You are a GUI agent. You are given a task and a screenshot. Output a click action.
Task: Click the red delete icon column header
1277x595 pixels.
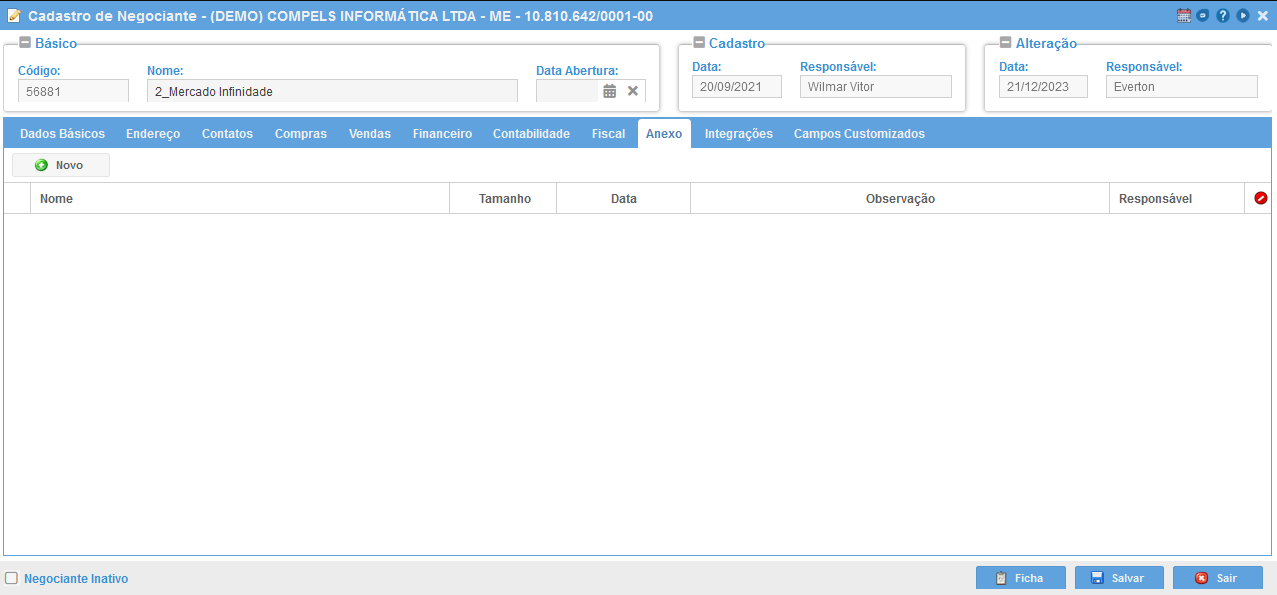1260,199
